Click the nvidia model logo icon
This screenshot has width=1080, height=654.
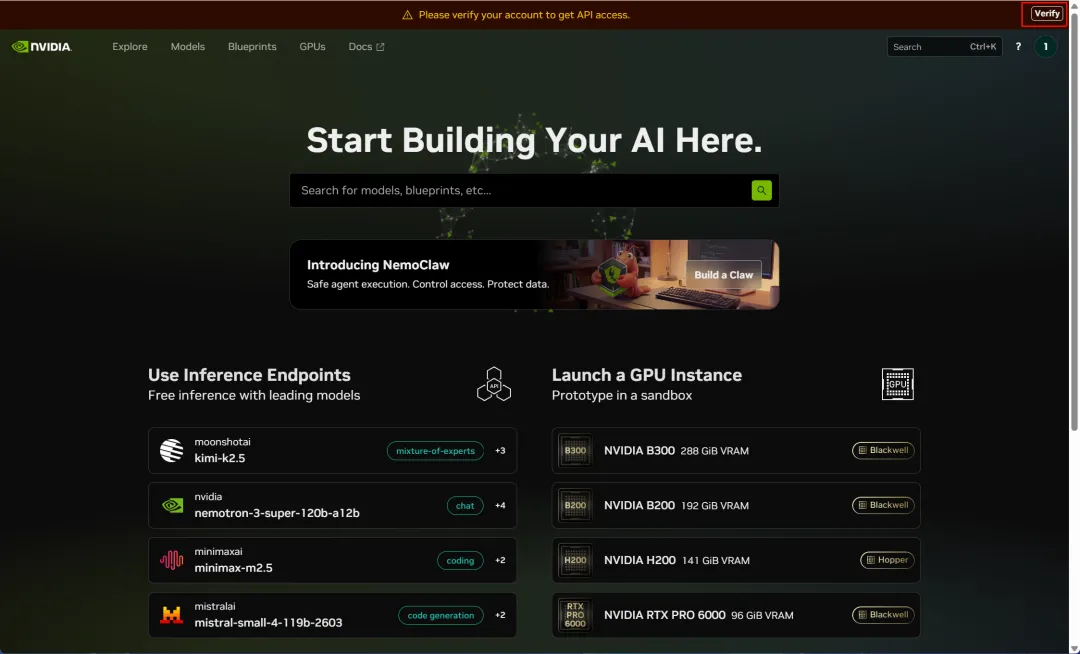(172, 505)
